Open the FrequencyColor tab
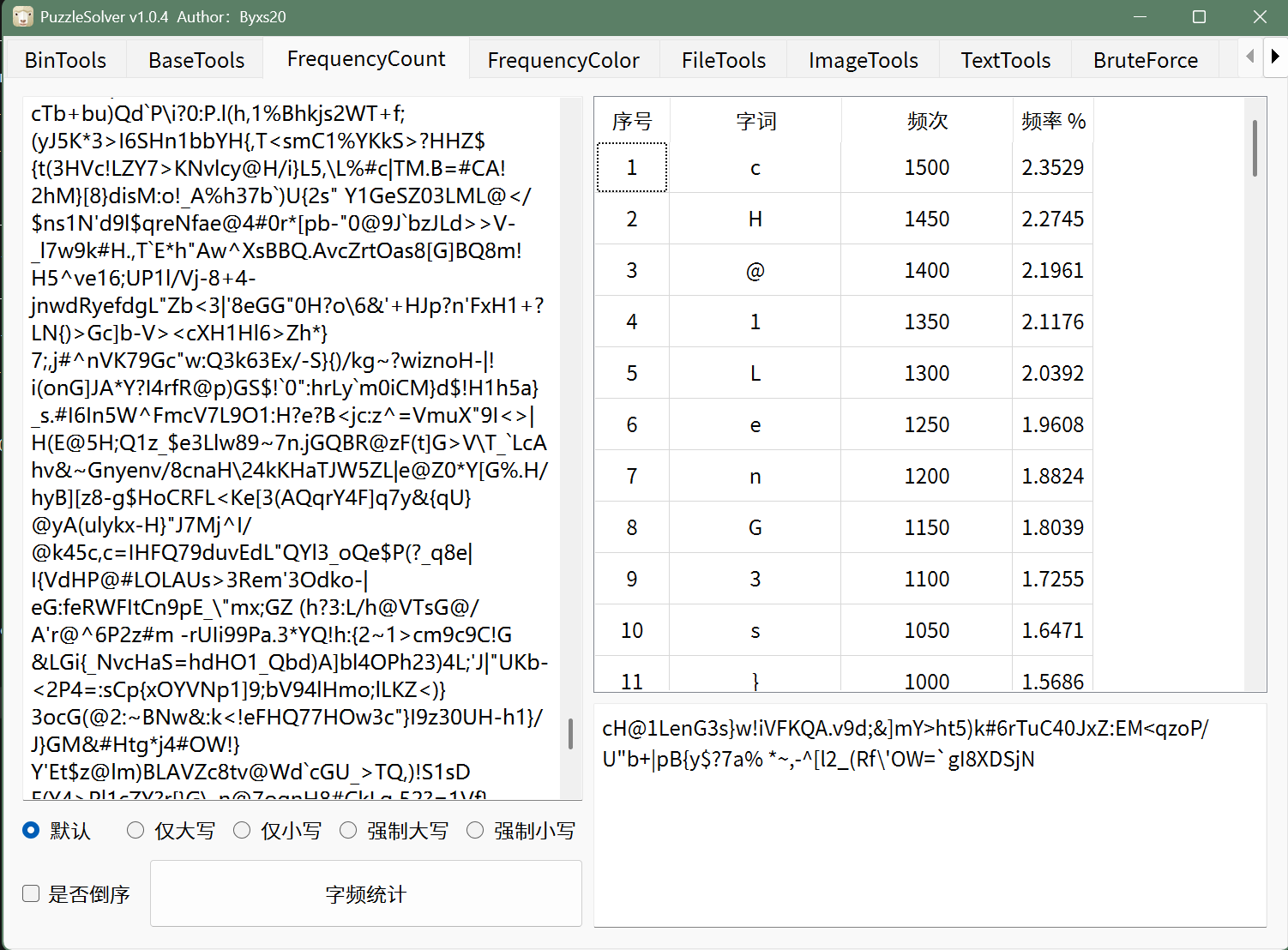1288x950 pixels. click(563, 60)
